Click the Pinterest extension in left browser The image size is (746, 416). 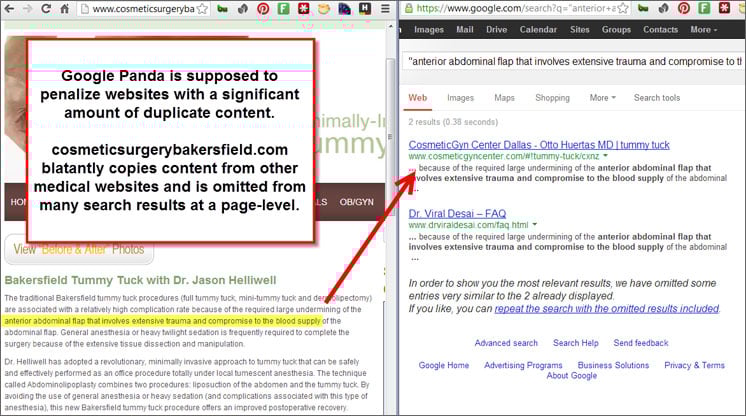(x=263, y=9)
